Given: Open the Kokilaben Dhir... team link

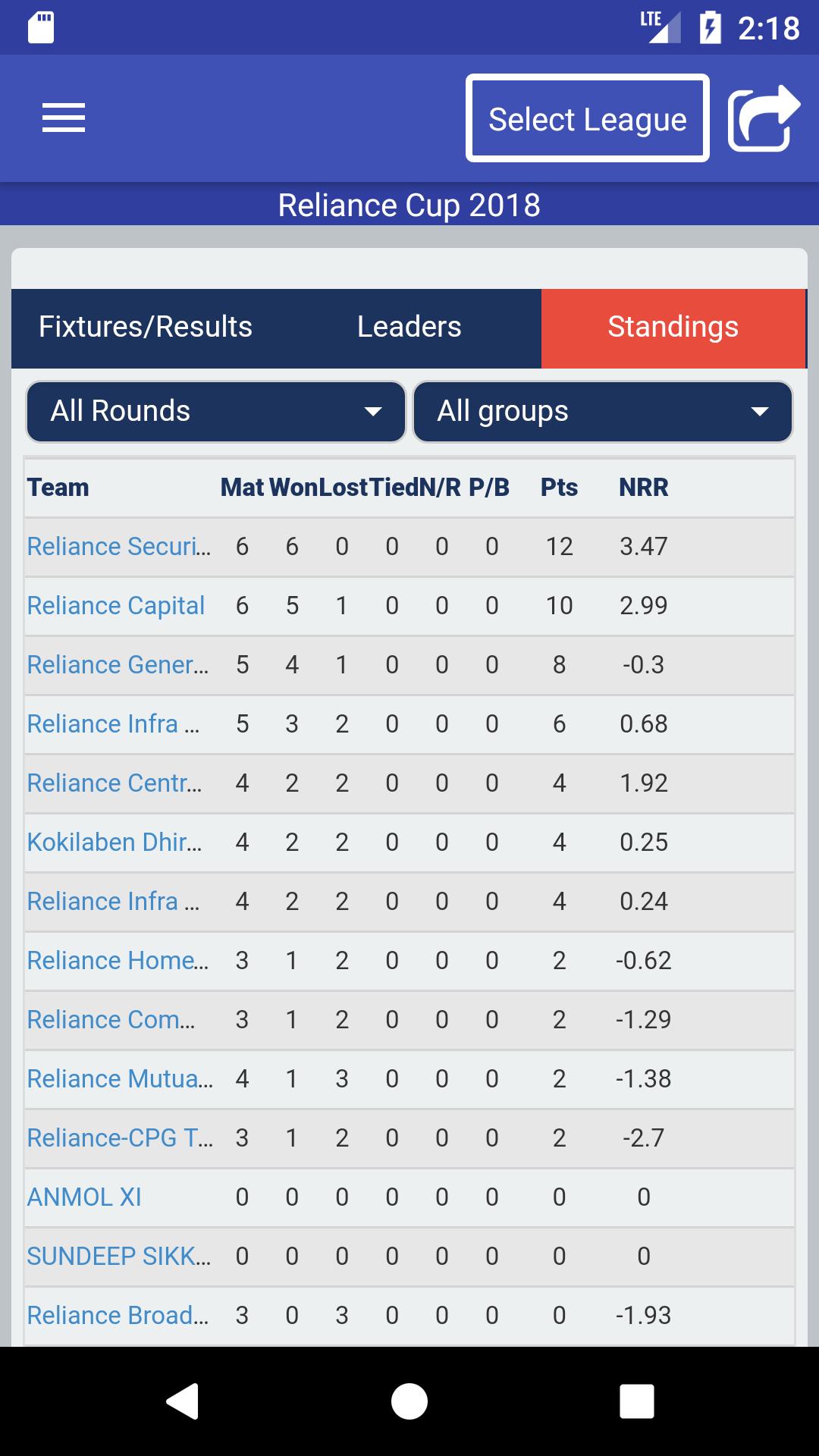Looking at the screenshot, I should (x=115, y=843).
